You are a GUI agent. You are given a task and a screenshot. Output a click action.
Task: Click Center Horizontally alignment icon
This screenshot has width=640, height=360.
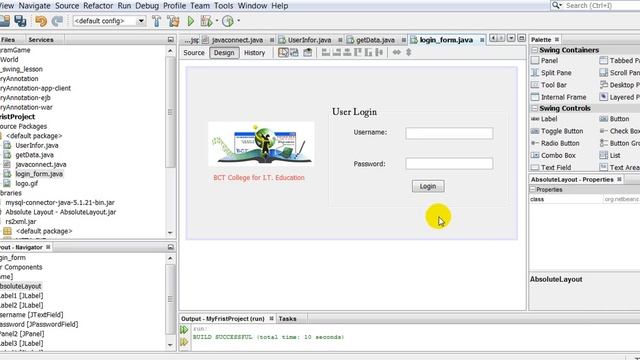coord(347,52)
